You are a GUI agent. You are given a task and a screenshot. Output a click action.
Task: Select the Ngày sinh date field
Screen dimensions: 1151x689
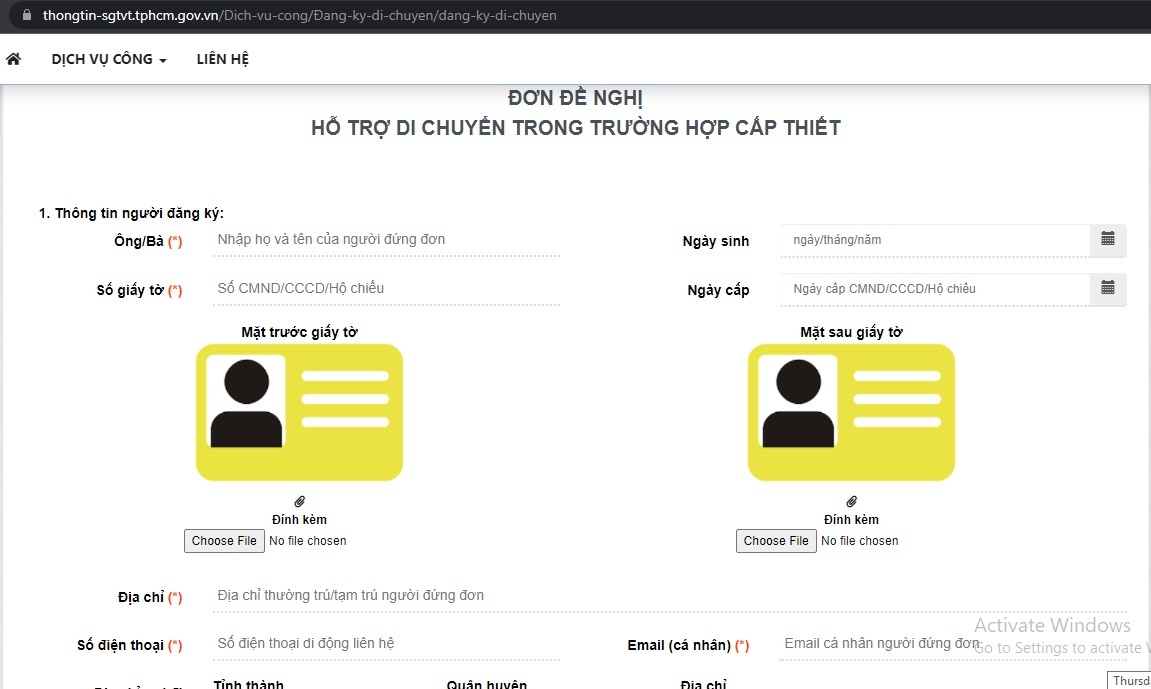point(933,240)
